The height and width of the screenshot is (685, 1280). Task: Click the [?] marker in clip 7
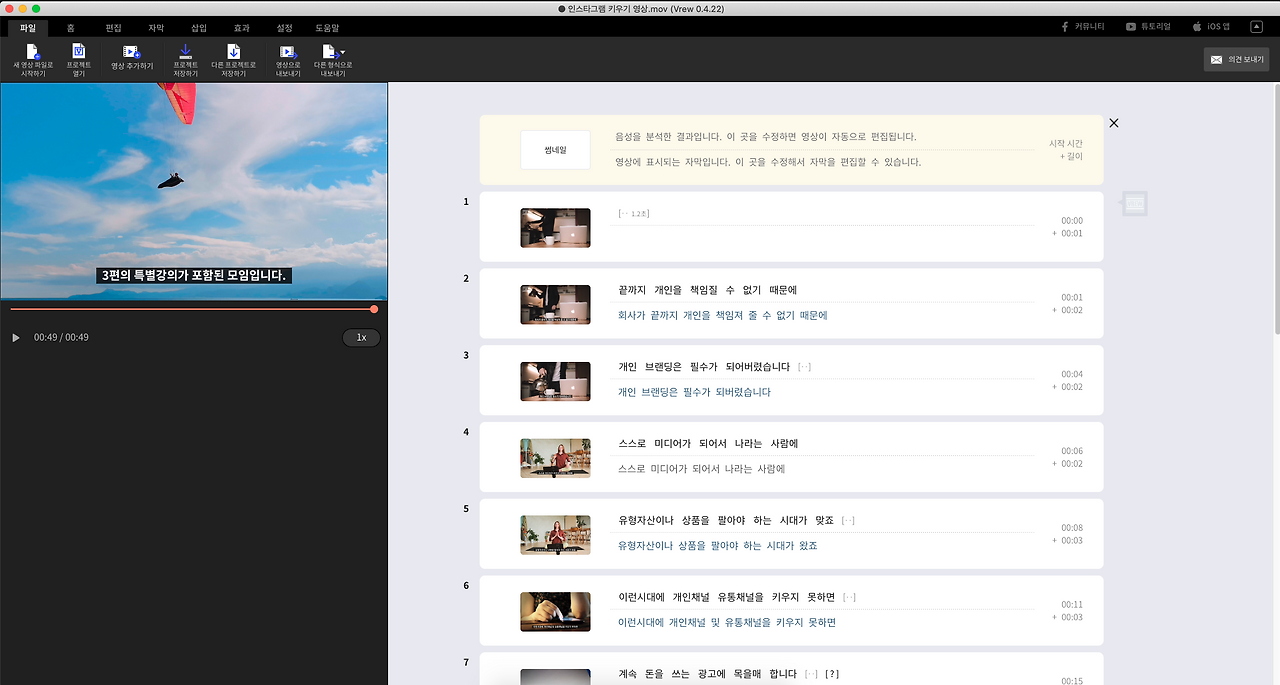[831, 674]
